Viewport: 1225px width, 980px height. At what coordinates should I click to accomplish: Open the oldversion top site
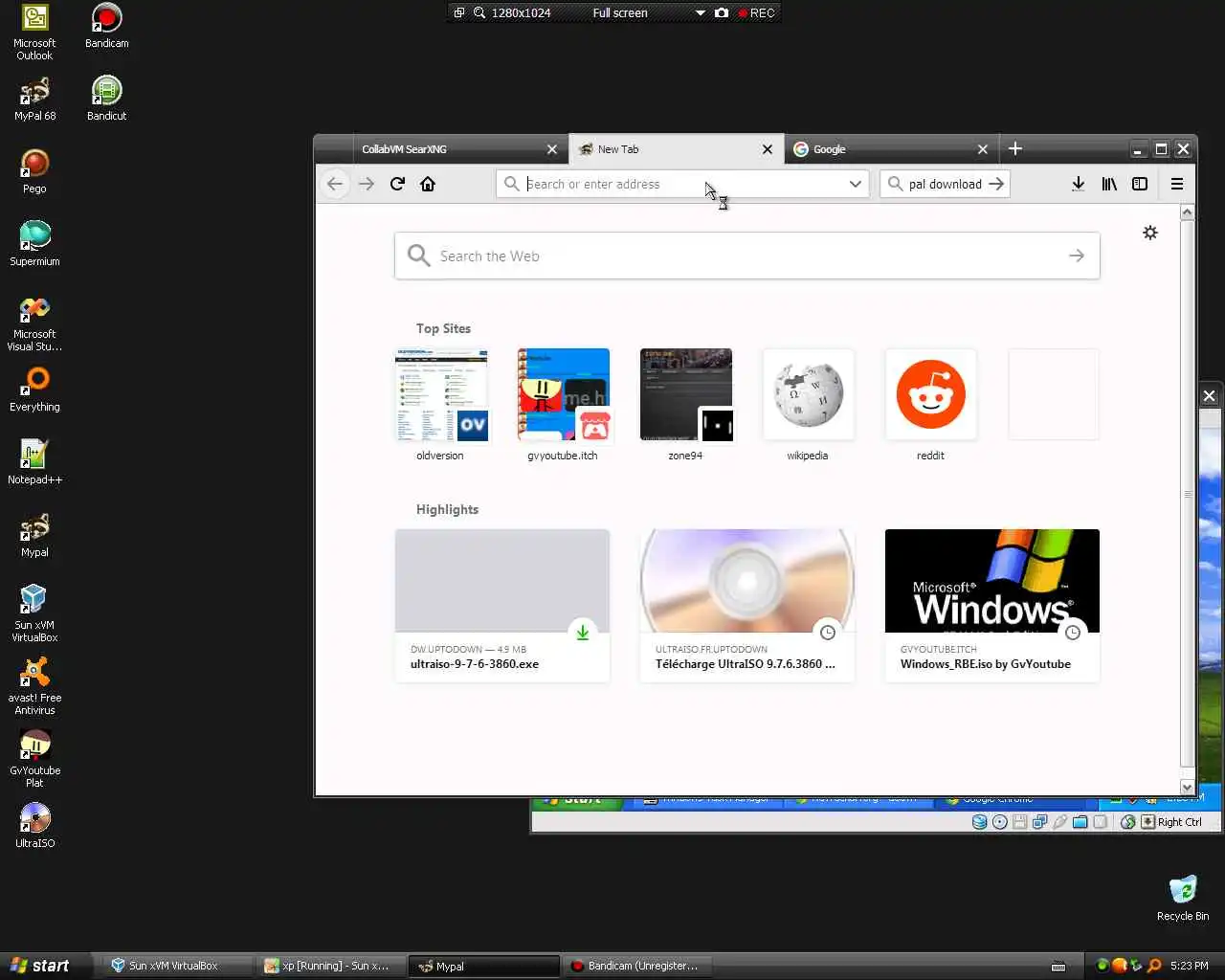point(440,405)
